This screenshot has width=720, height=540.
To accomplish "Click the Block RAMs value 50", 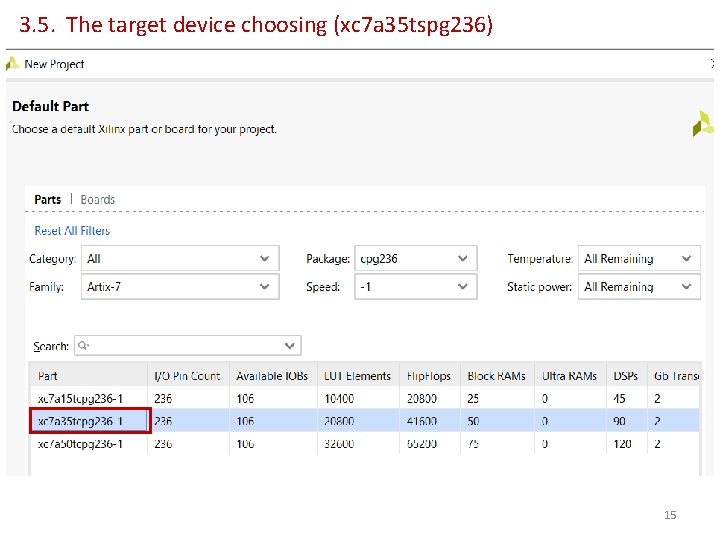I will [473, 422].
